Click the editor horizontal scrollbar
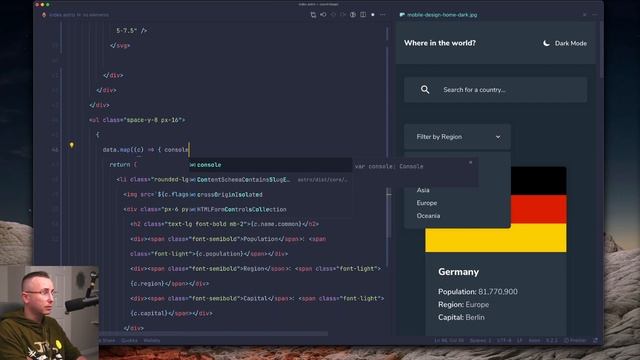The width and height of the screenshot is (640, 360). pyautogui.click(x=212, y=334)
